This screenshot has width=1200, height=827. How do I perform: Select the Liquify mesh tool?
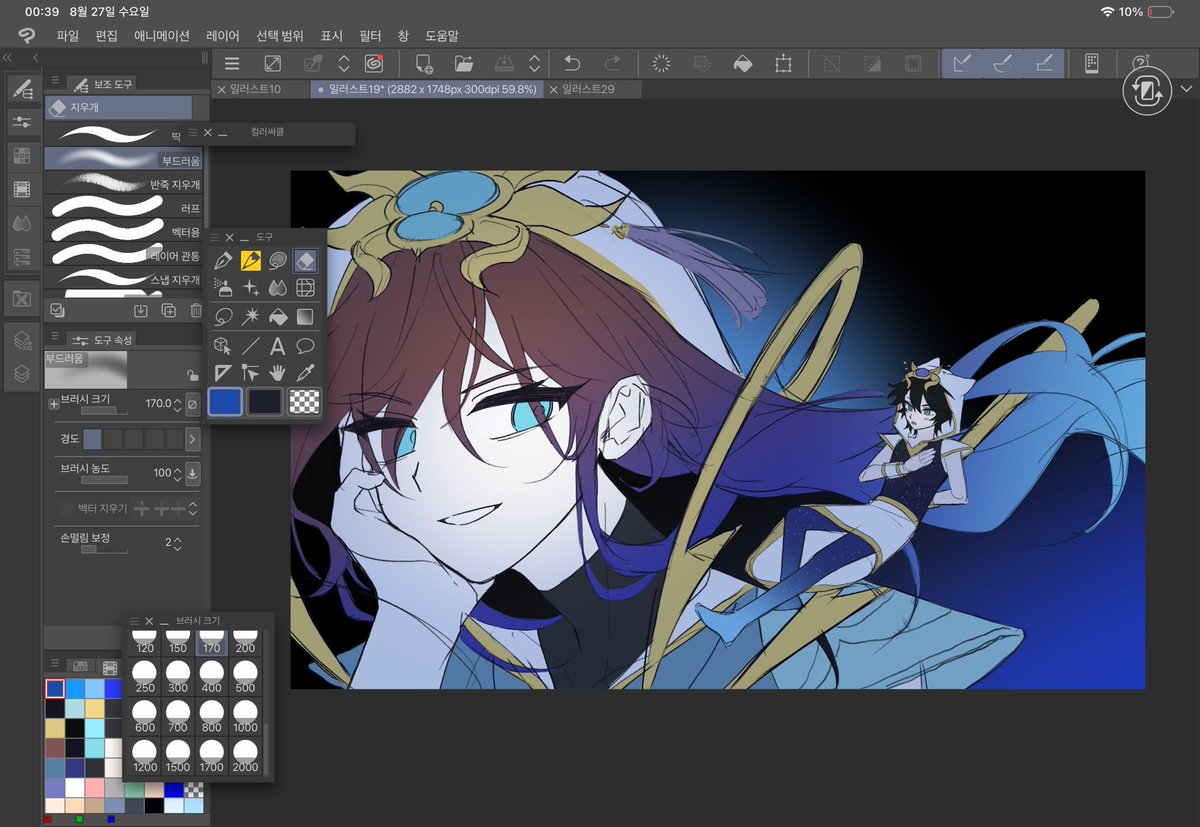[305, 288]
